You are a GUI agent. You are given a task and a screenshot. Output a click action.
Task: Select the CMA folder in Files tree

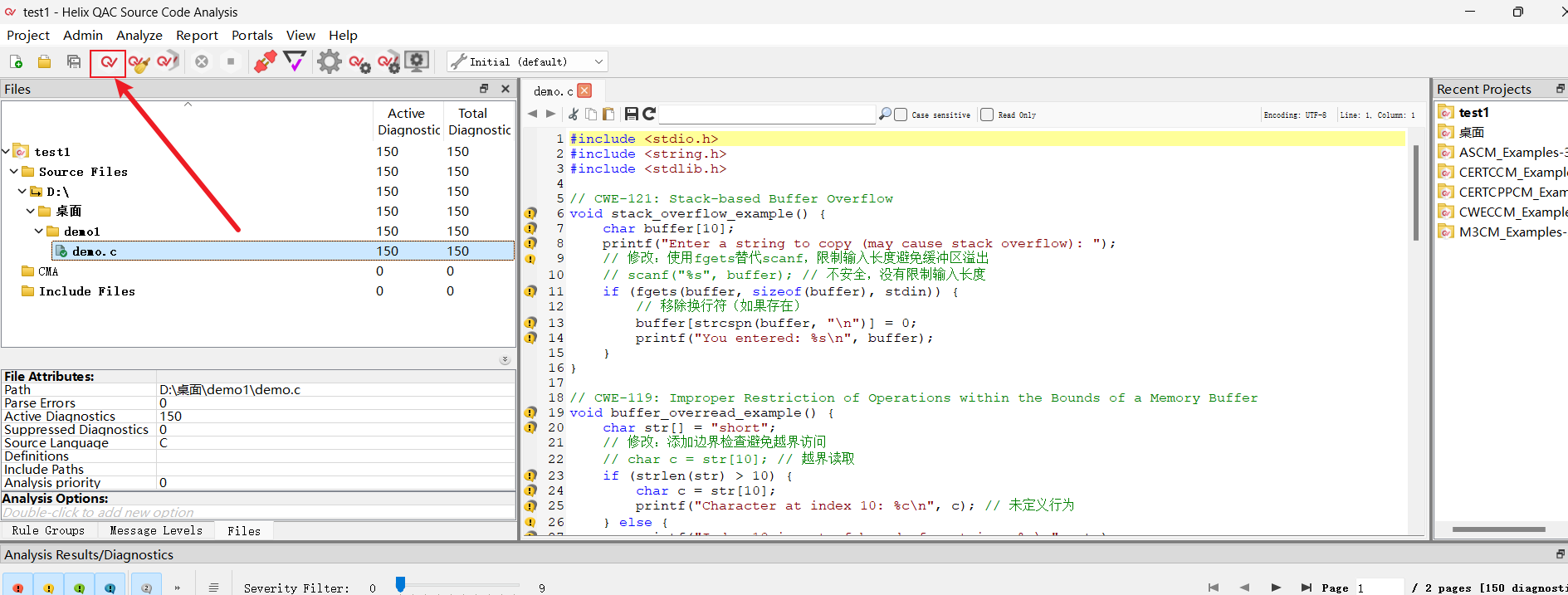coord(48,271)
